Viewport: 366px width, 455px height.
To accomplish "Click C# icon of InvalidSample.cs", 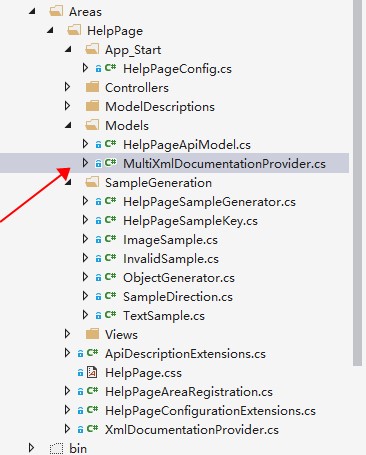I will (110, 258).
